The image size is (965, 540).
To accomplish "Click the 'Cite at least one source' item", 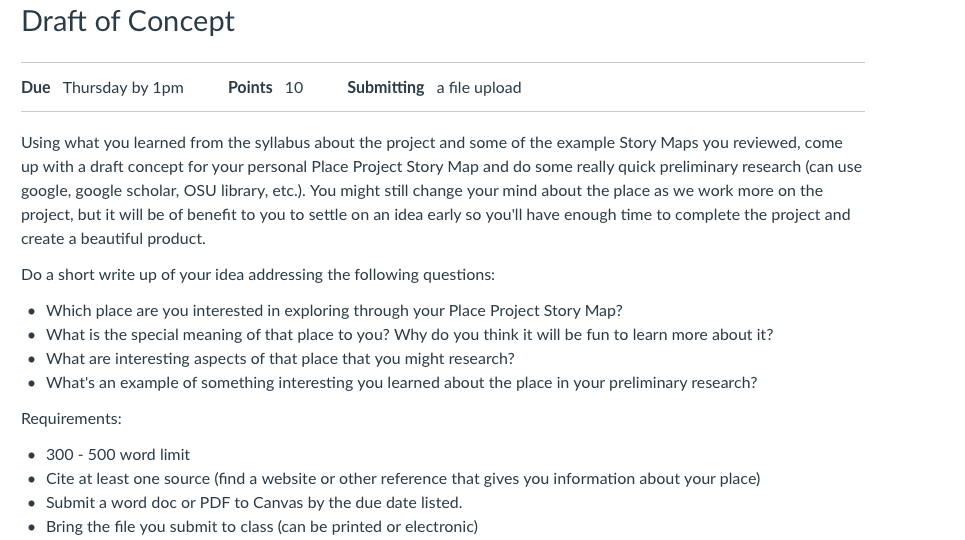I will pyautogui.click(x=403, y=479).
